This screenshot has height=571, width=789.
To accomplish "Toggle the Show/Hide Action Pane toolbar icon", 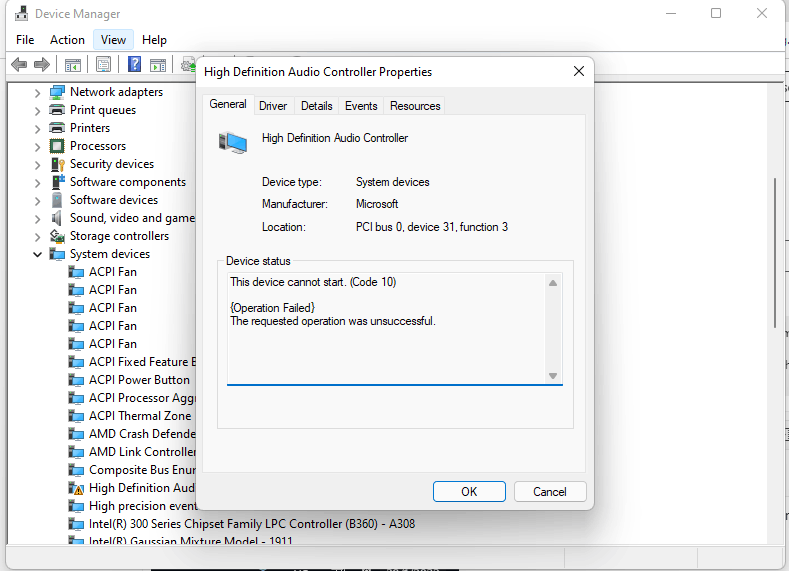I will click(x=157, y=64).
